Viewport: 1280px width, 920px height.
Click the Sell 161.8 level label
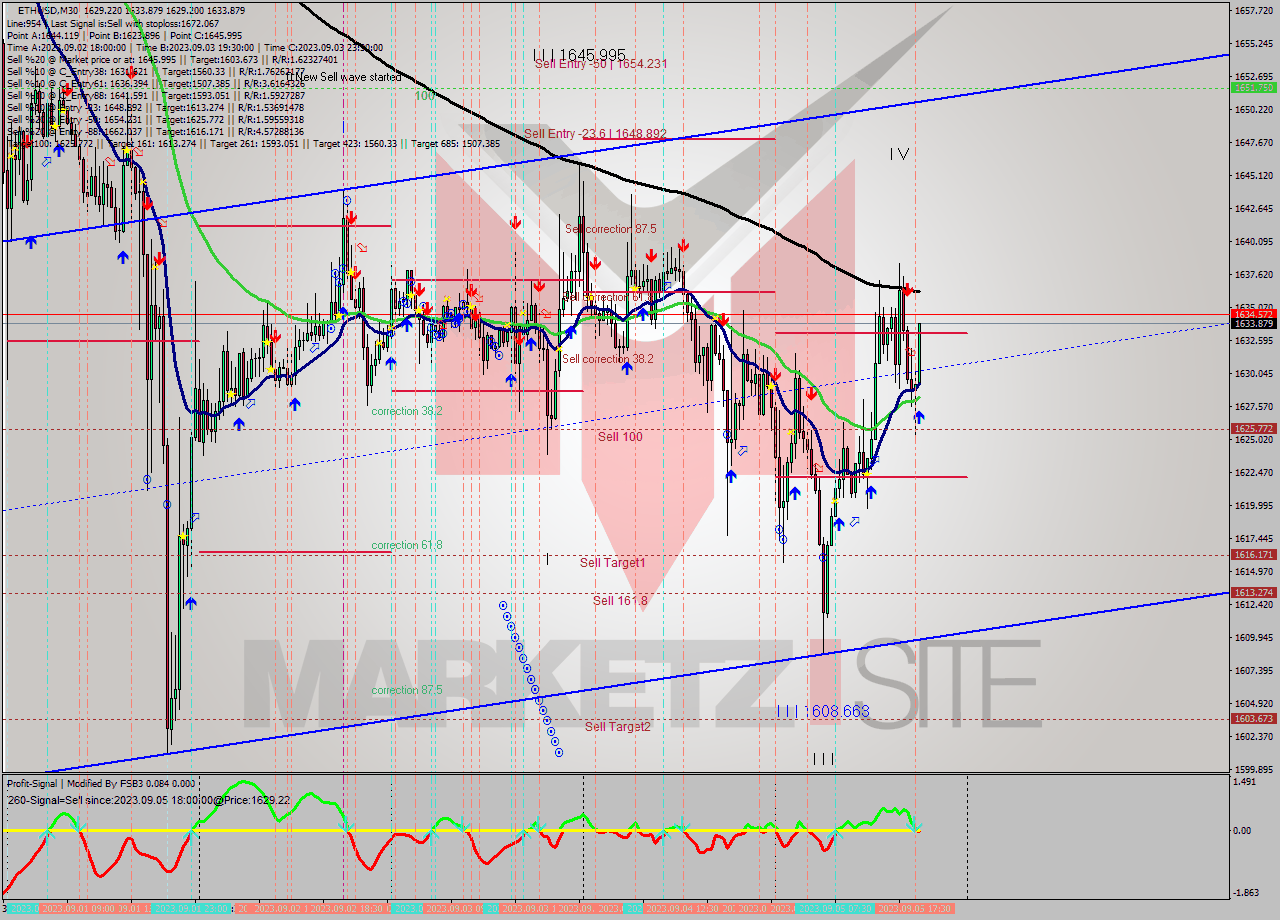coord(619,601)
